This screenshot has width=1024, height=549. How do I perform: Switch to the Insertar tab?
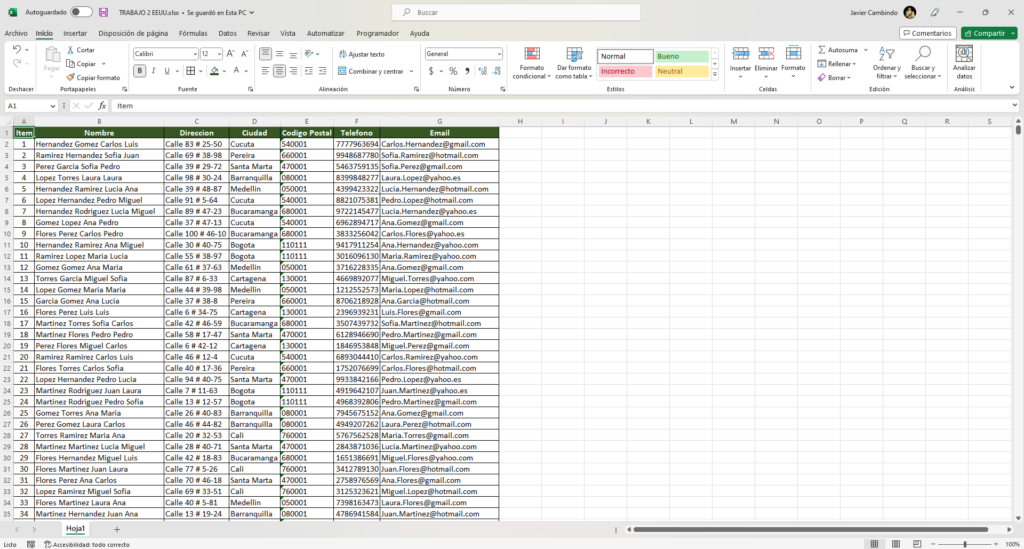coord(75,33)
